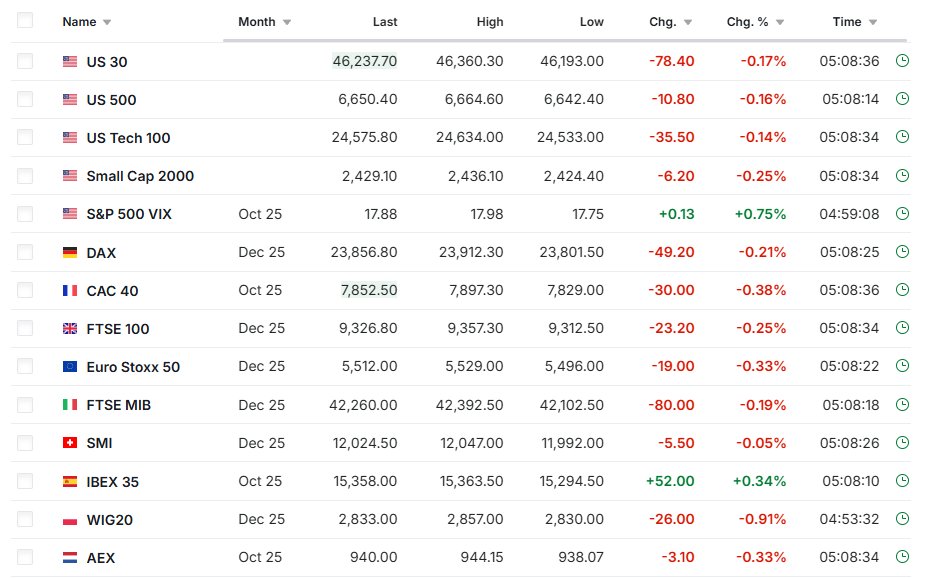This screenshot has height=578, width=929.
Task: Click the clock icon in S&P 500 VIX row
Action: (902, 213)
